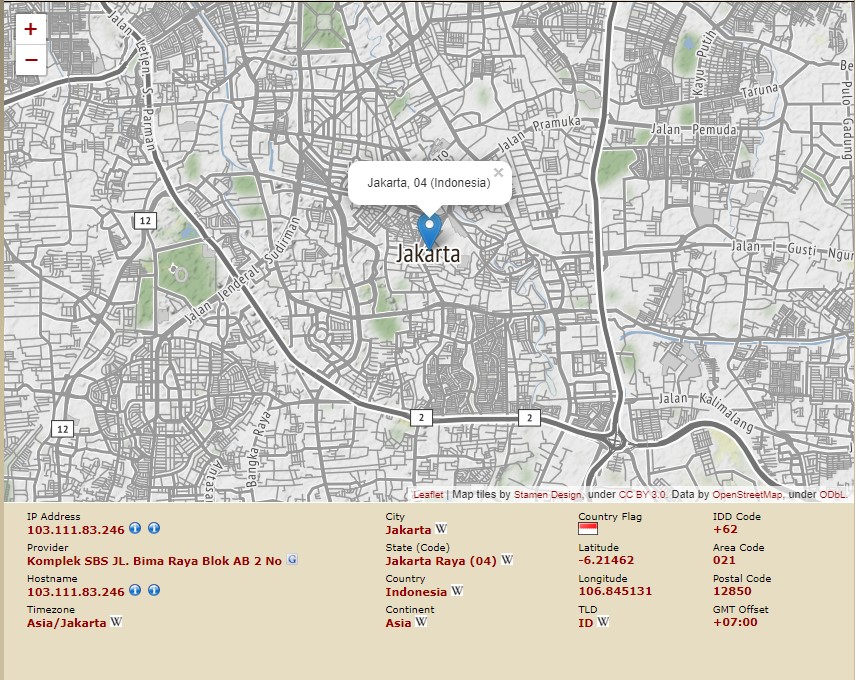Click second blue info icon after Hostname

[154, 591]
